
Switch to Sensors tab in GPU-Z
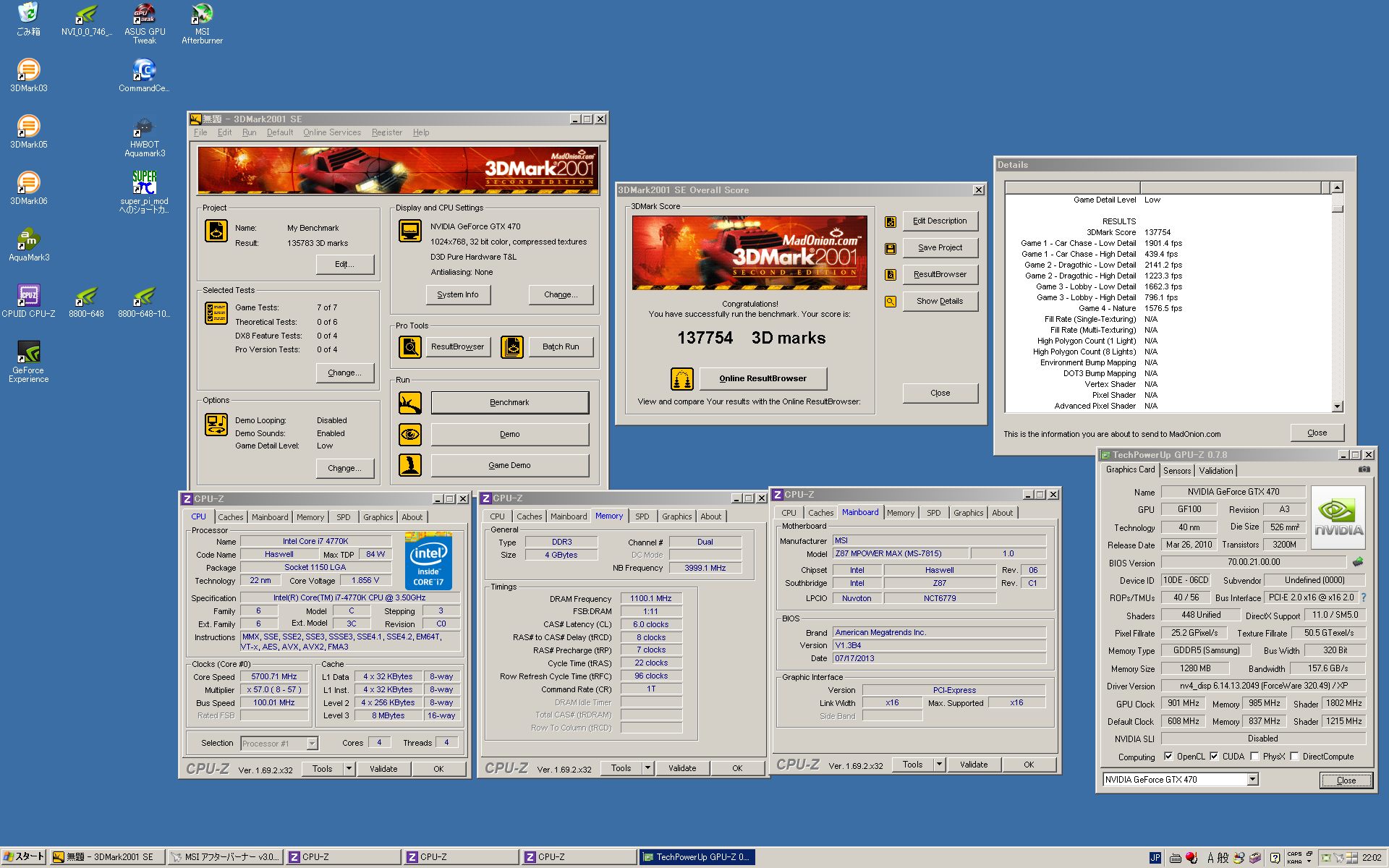1177,471
